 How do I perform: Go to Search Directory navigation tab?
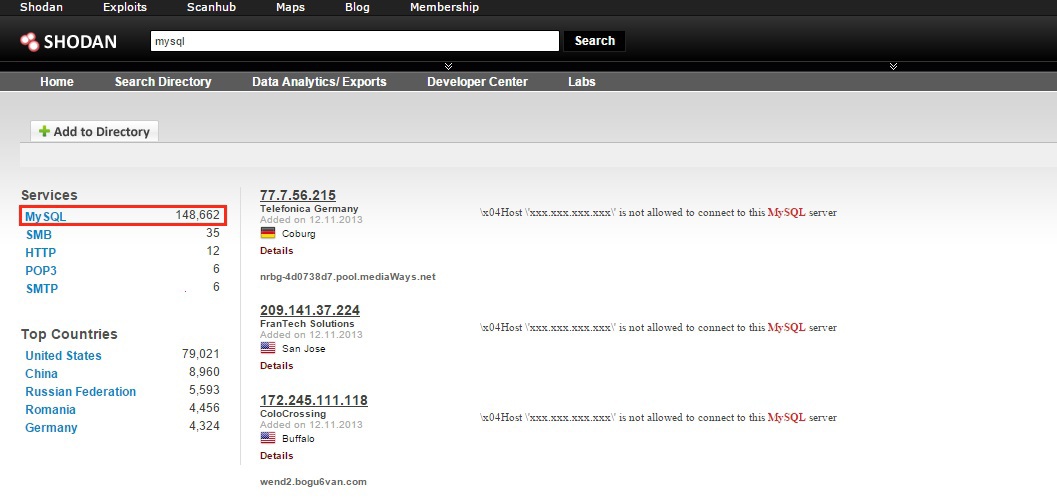pos(163,82)
